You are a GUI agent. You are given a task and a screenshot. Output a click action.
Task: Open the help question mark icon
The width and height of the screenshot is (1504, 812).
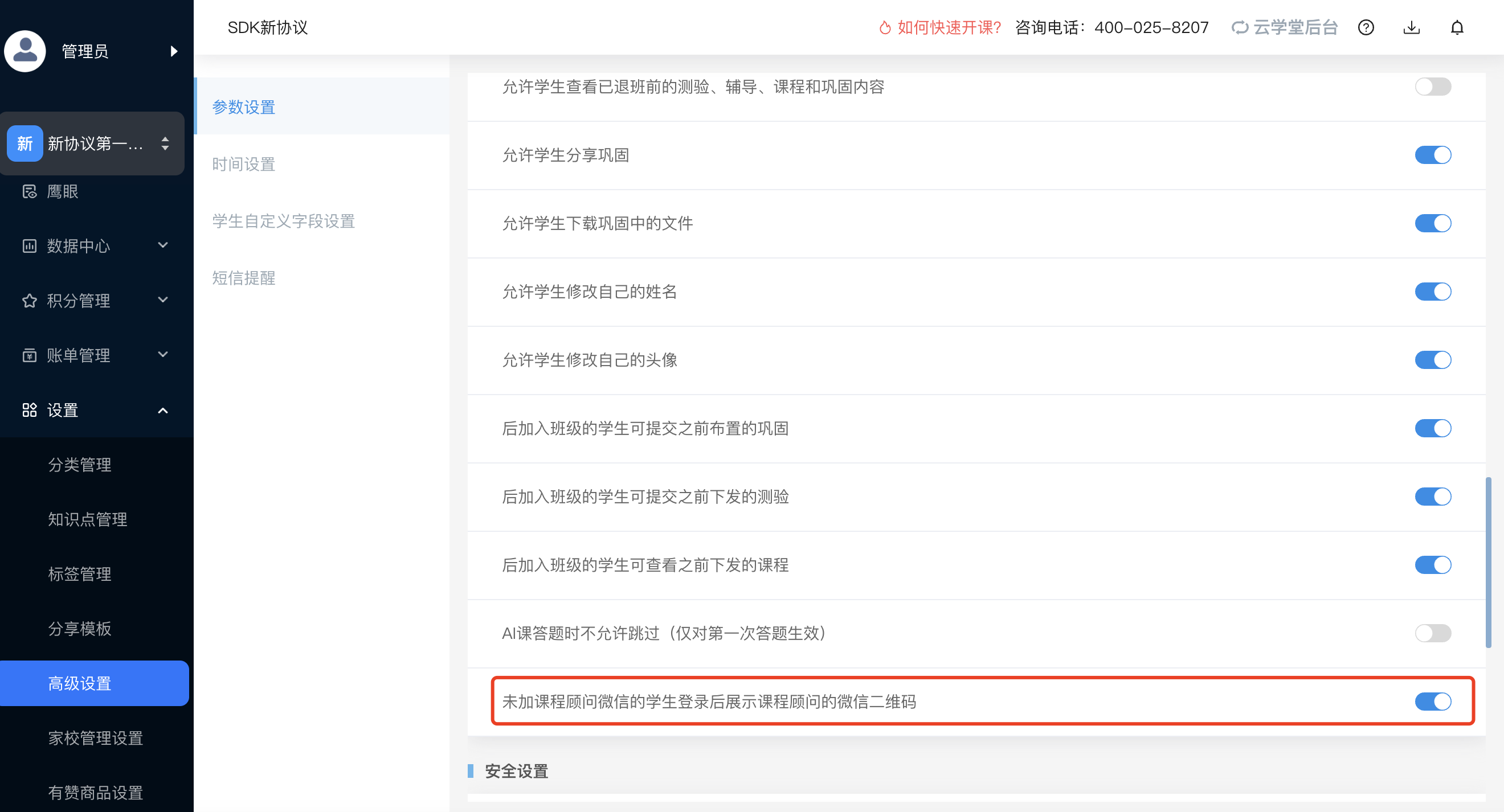[x=1366, y=27]
